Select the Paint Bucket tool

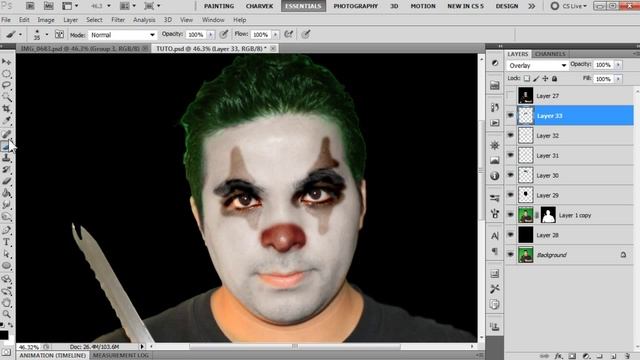pos(7,193)
